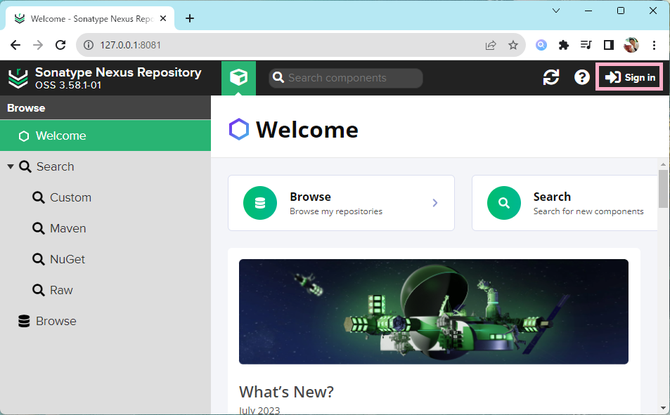Open the browser extensions puzzle icon
The height and width of the screenshot is (415, 670).
point(564,45)
